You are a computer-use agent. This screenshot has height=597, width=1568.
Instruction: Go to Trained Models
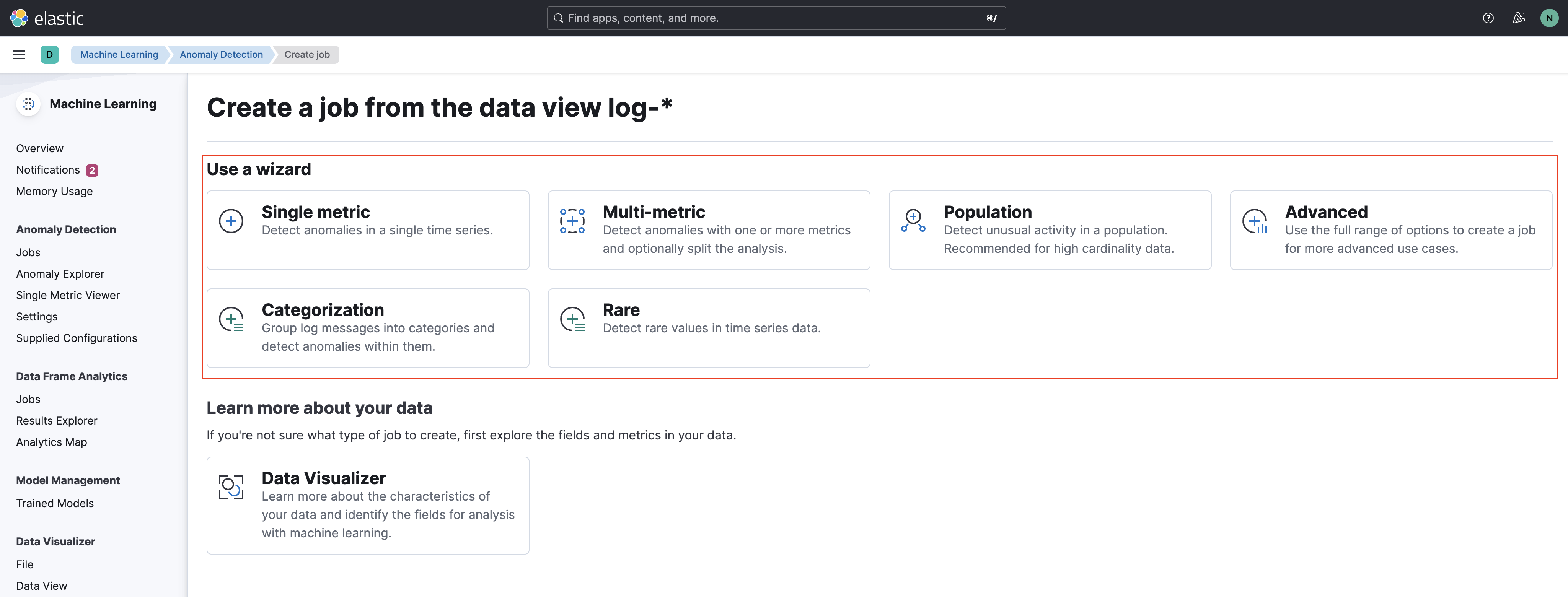tap(54, 503)
